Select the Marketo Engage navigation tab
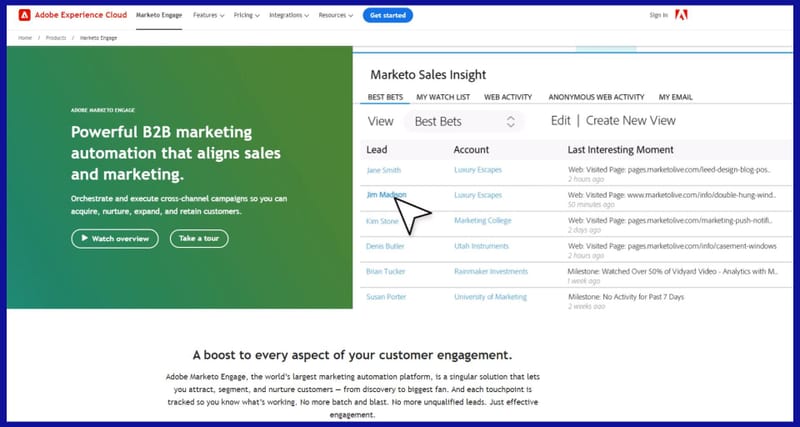 158,16
